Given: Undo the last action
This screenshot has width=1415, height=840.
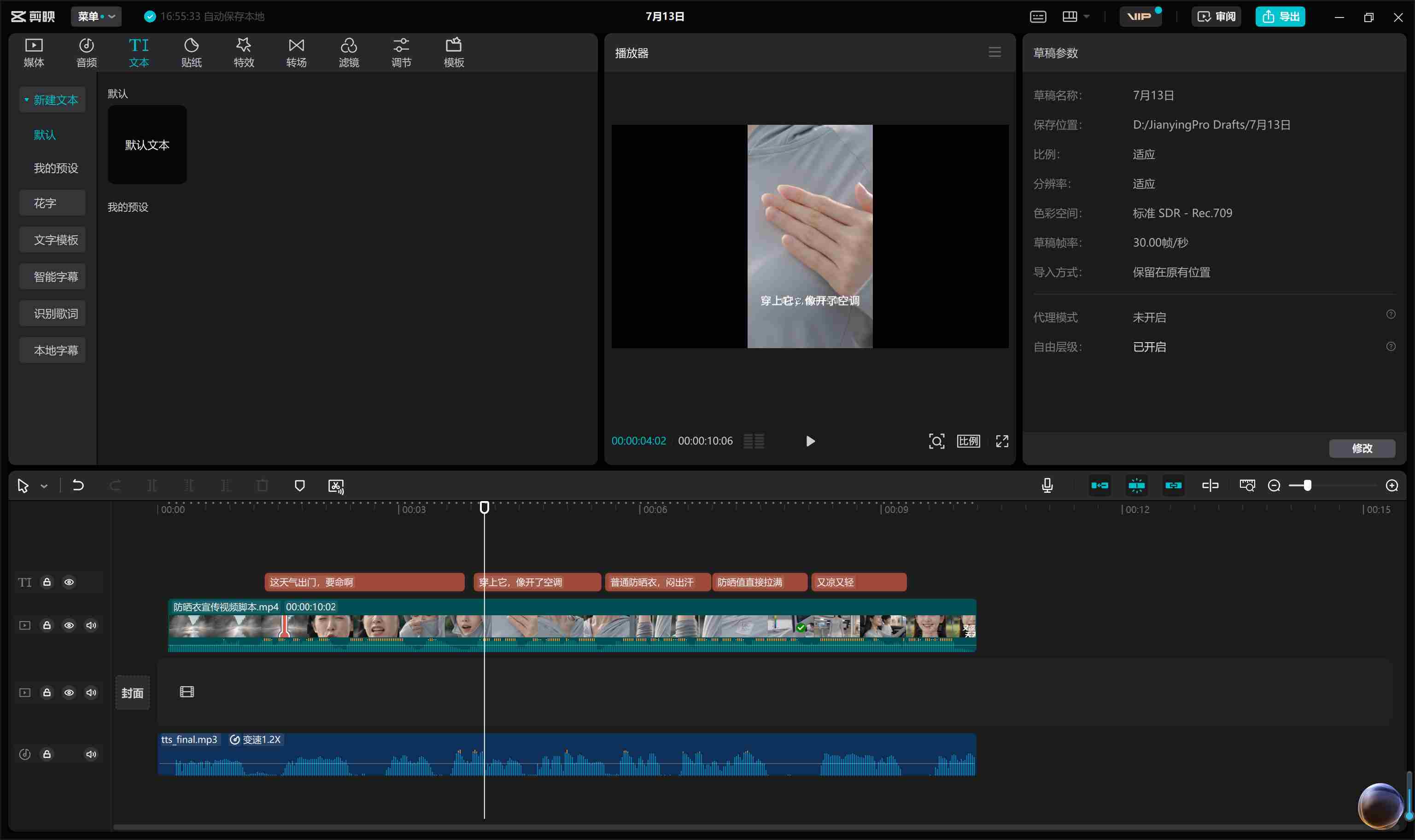Looking at the screenshot, I should click(78, 485).
